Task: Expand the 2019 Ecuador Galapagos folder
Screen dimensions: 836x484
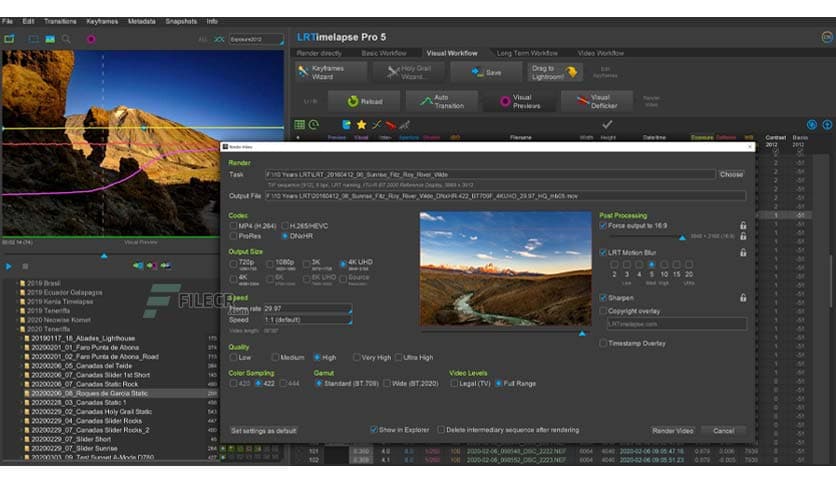Action: tap(17, 293)
